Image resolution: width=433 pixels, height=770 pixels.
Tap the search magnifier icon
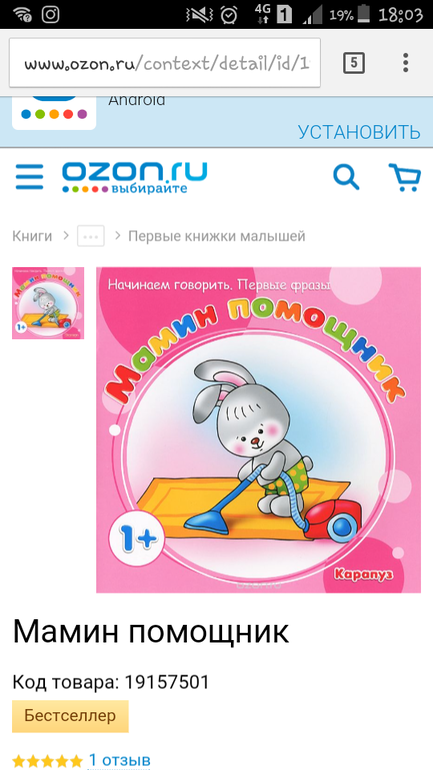coord(346,177)
